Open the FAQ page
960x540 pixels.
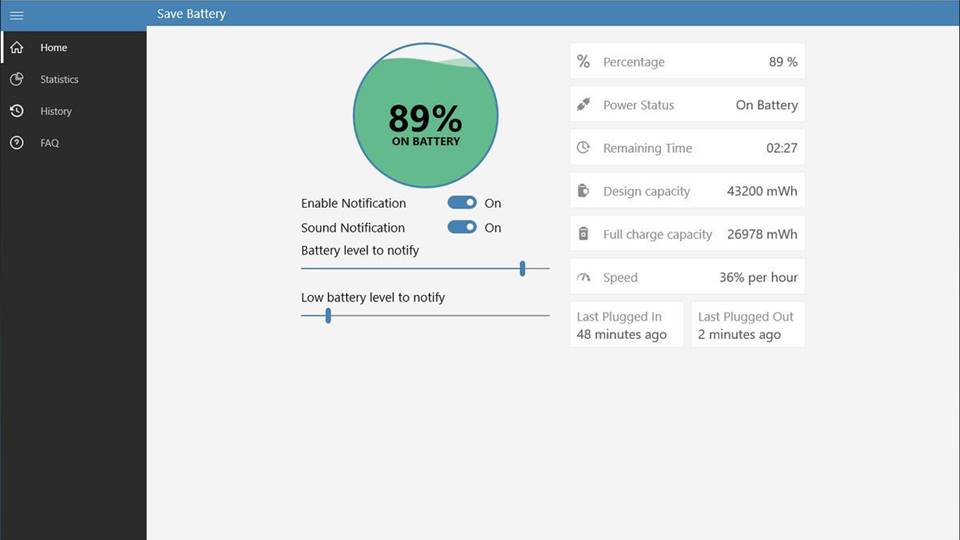[x=50, y=143]
